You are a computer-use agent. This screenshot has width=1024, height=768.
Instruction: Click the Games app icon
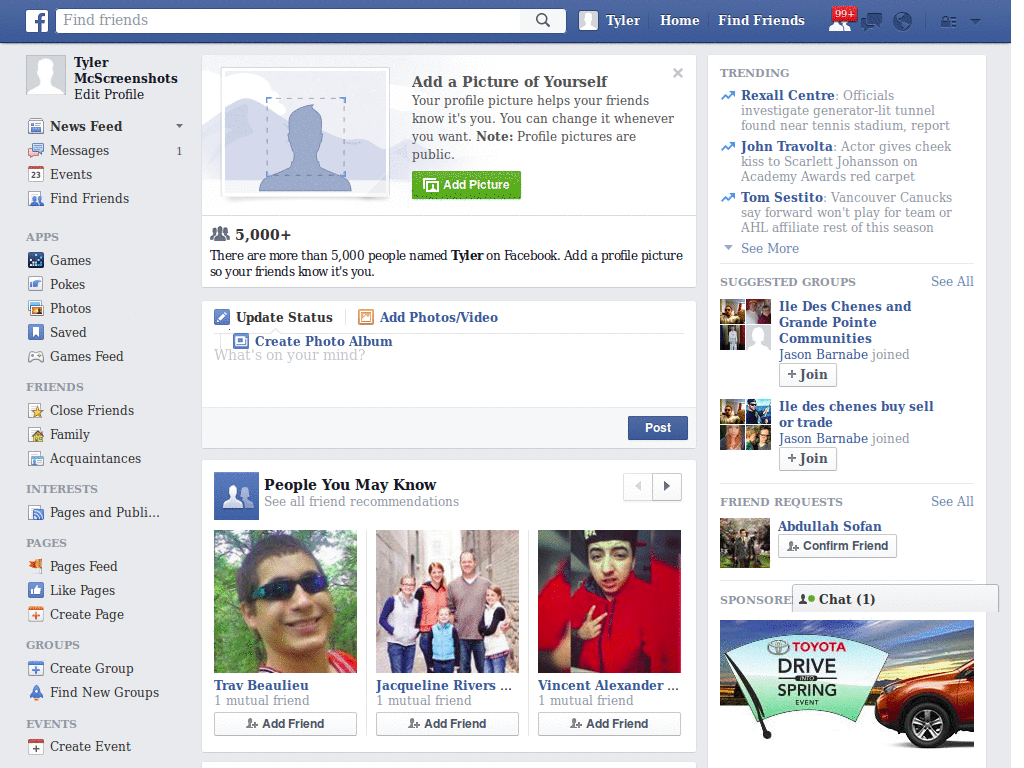coord(36,261)
